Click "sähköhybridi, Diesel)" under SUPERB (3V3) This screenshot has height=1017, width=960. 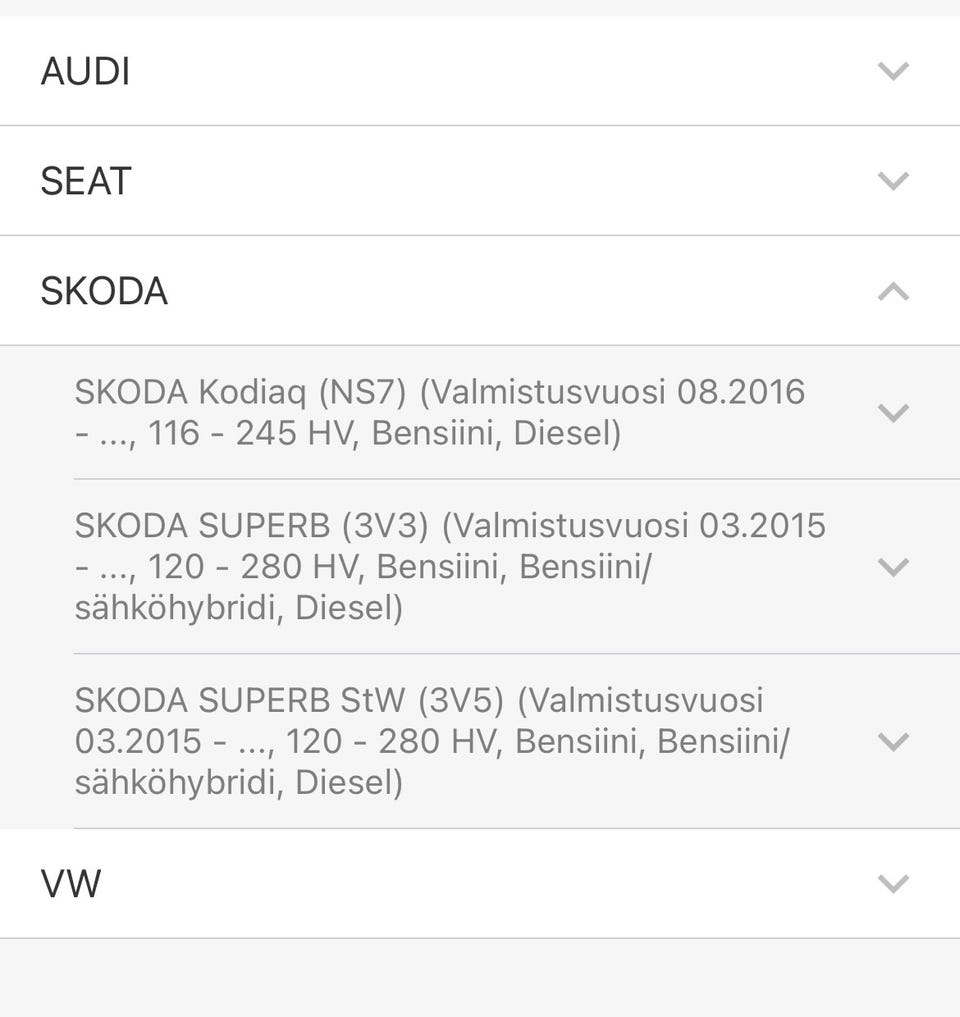click(238, 608)
